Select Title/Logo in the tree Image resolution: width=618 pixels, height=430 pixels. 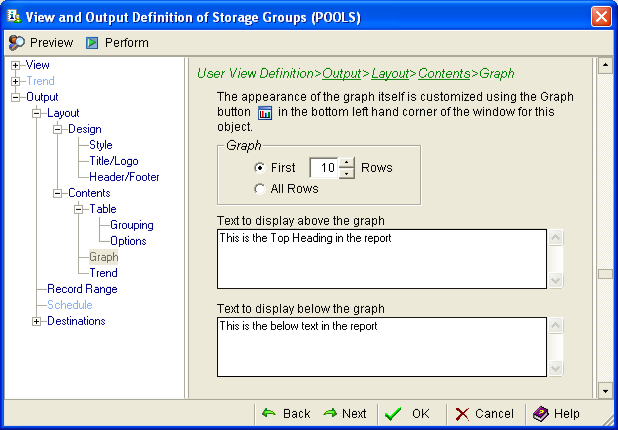114,161
